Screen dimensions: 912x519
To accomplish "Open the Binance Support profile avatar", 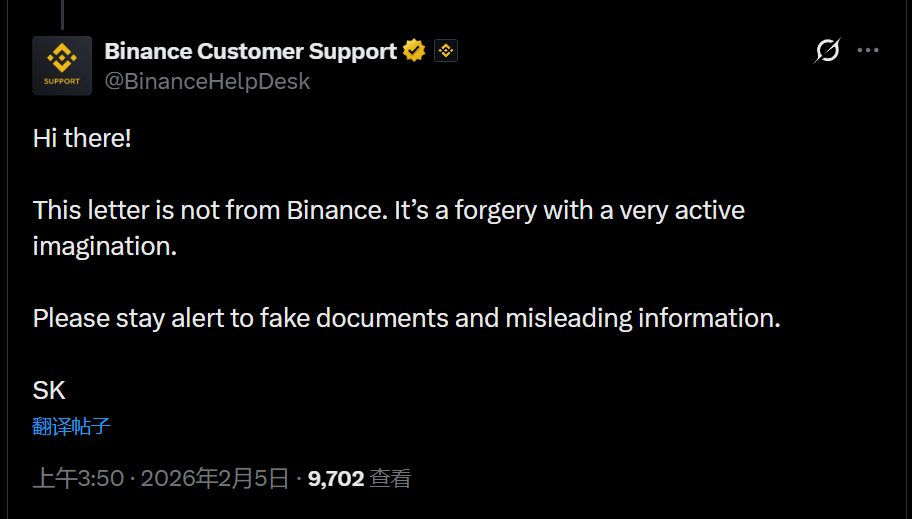I will 62,66.
